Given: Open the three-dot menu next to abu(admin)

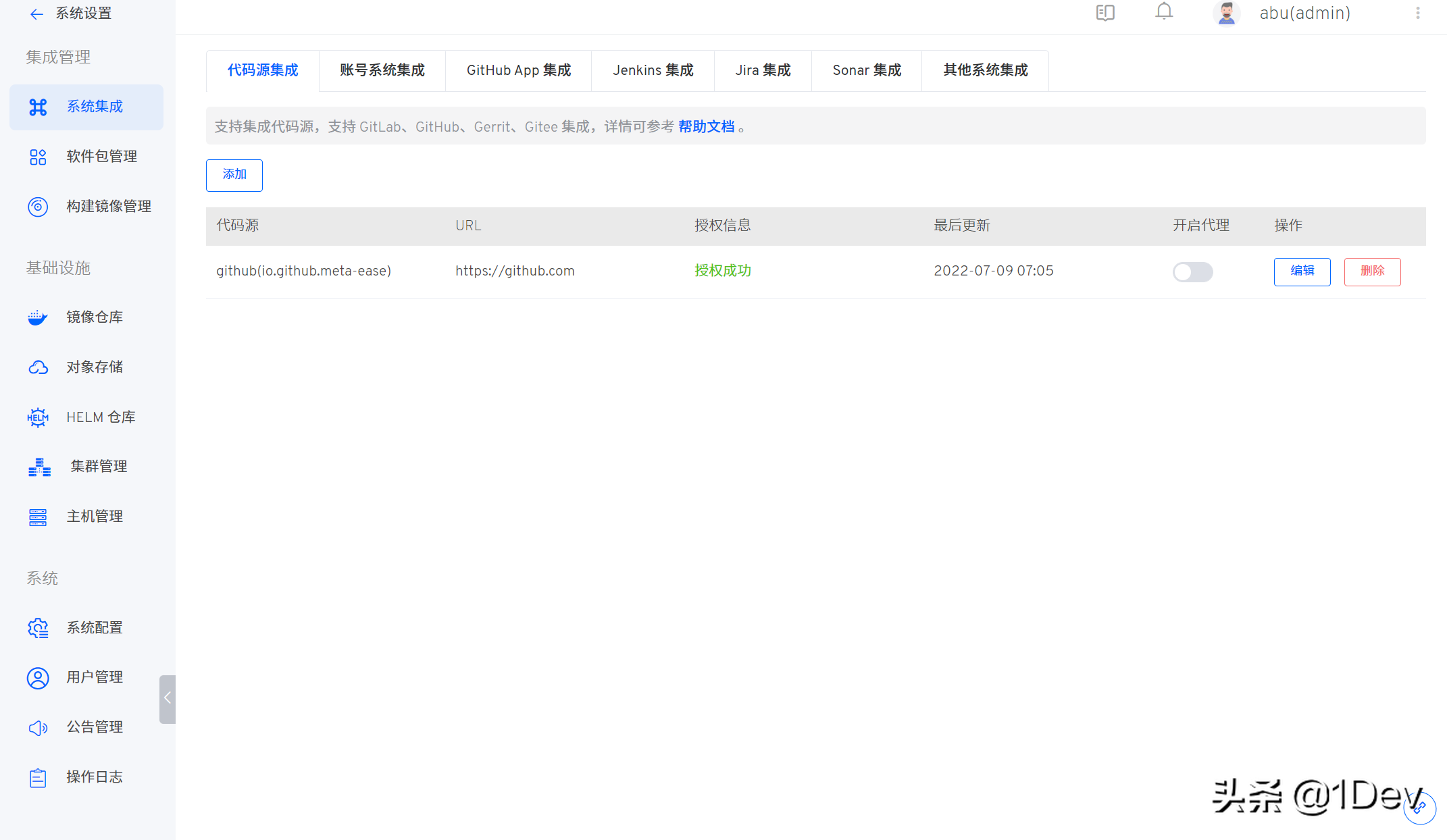Looking at the screenshot, I should [1418, 13].
